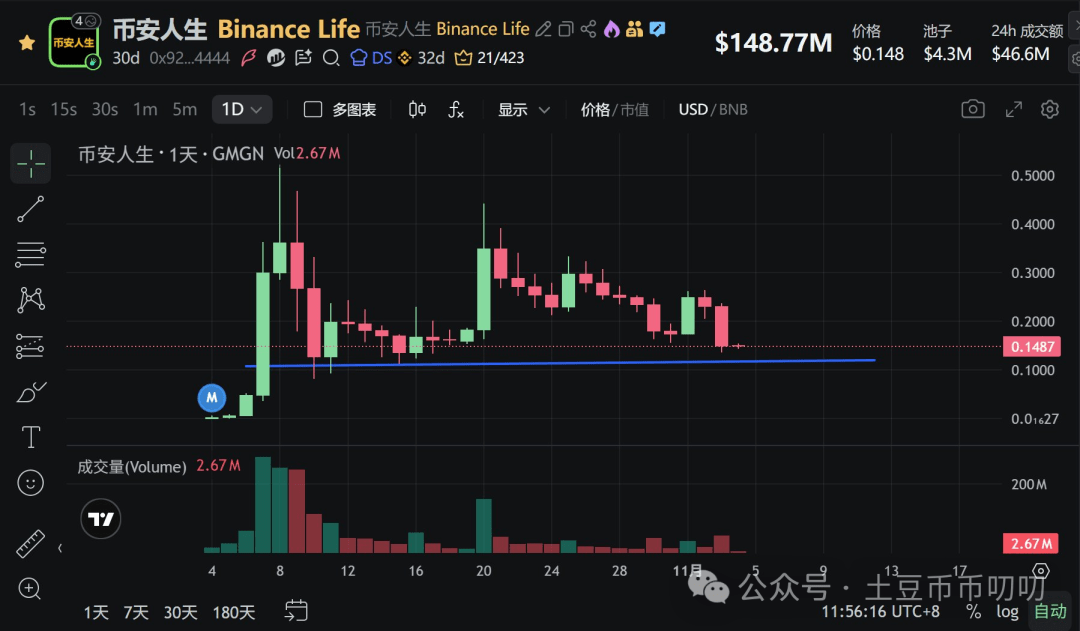The image size is (1080, 631).
Task: Switch chart denomination to USD
Action: click(x=693, y=110)
